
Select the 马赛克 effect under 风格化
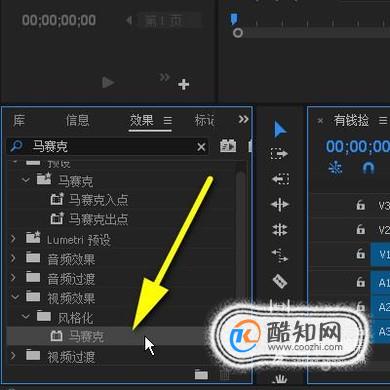(x=86, y=336)
